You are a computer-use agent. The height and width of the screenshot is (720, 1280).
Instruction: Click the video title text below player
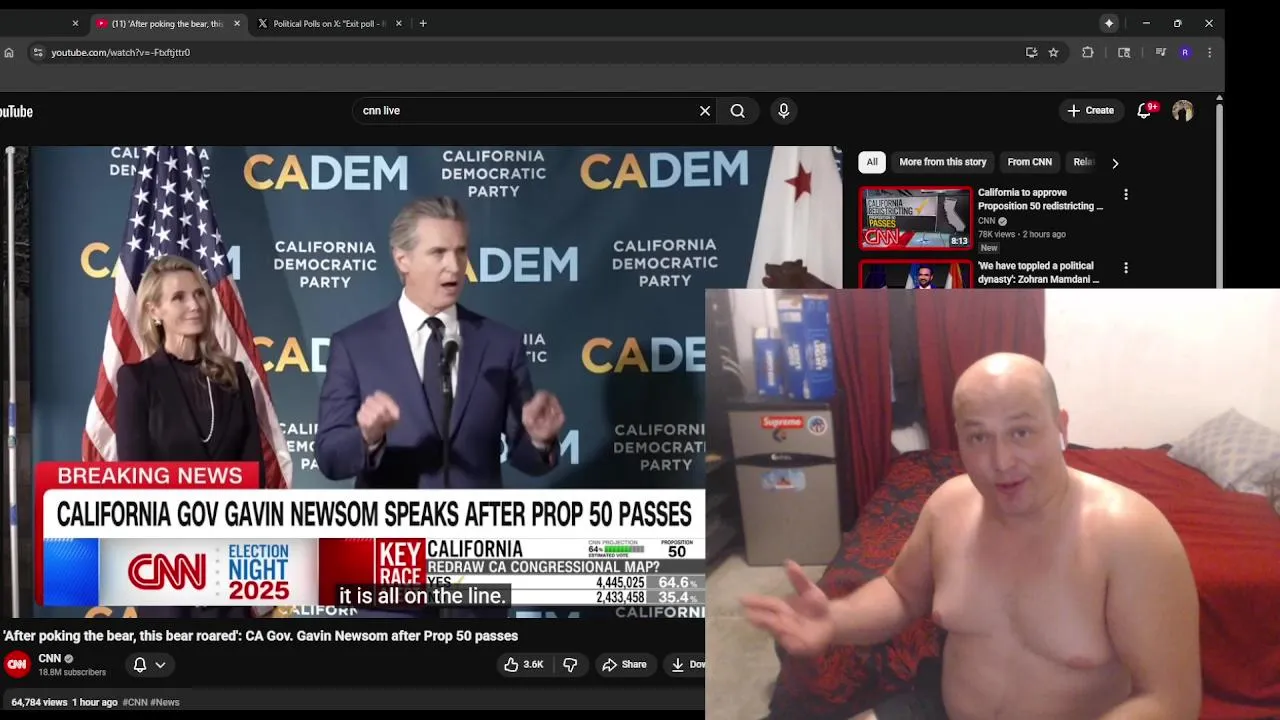[x=260, y=636]
